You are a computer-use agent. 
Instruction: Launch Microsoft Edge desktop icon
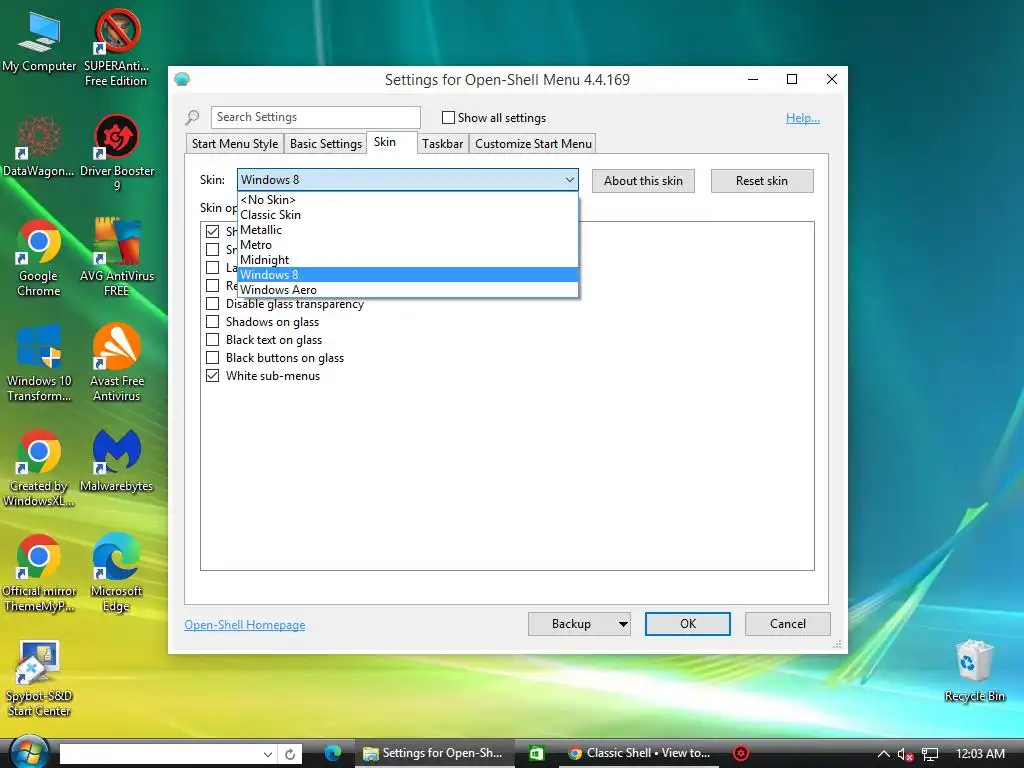pos(116,573)
